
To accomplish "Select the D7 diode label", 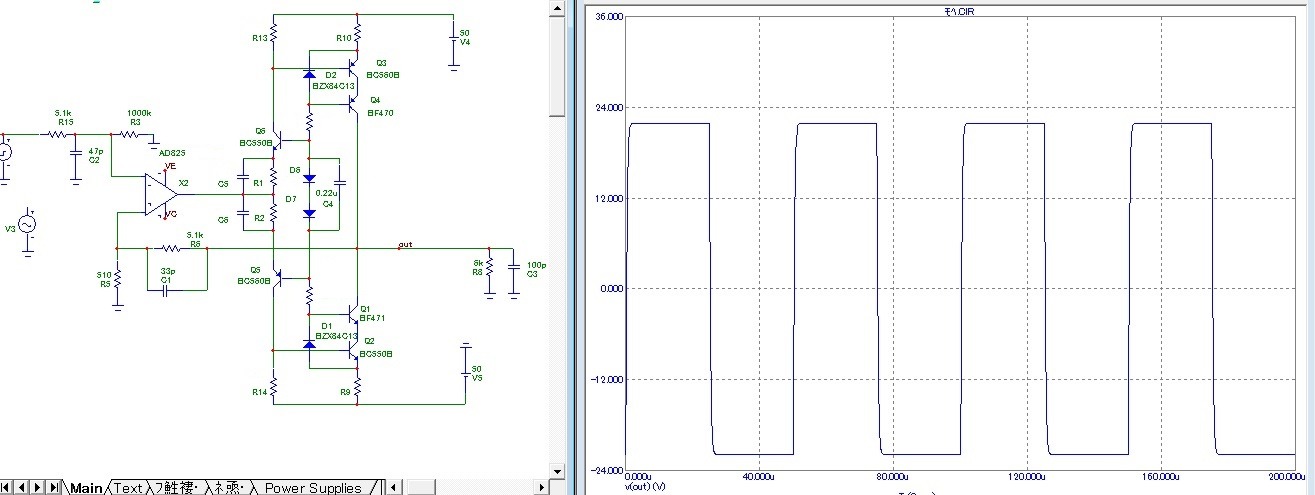I will (x=291, y=199).
